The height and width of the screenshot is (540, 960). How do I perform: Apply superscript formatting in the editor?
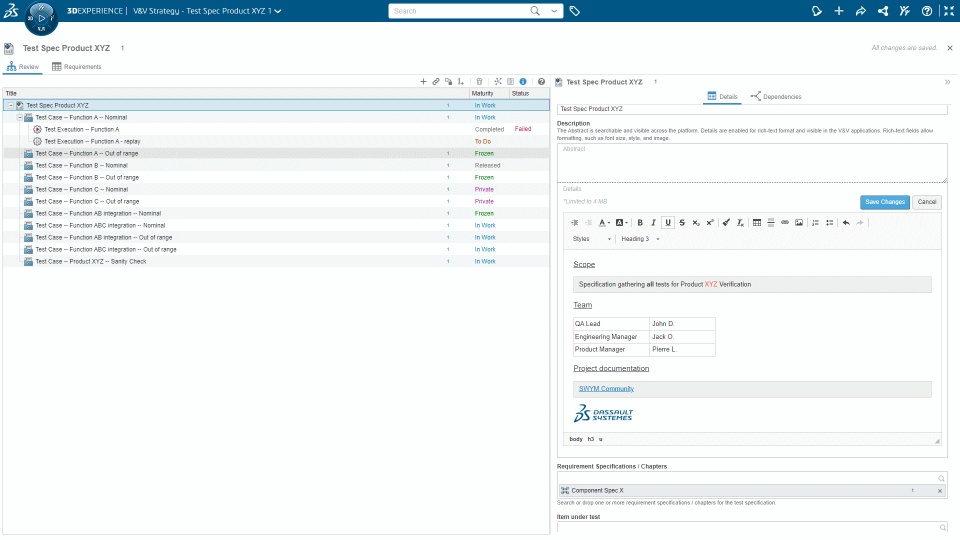(710, 223)
